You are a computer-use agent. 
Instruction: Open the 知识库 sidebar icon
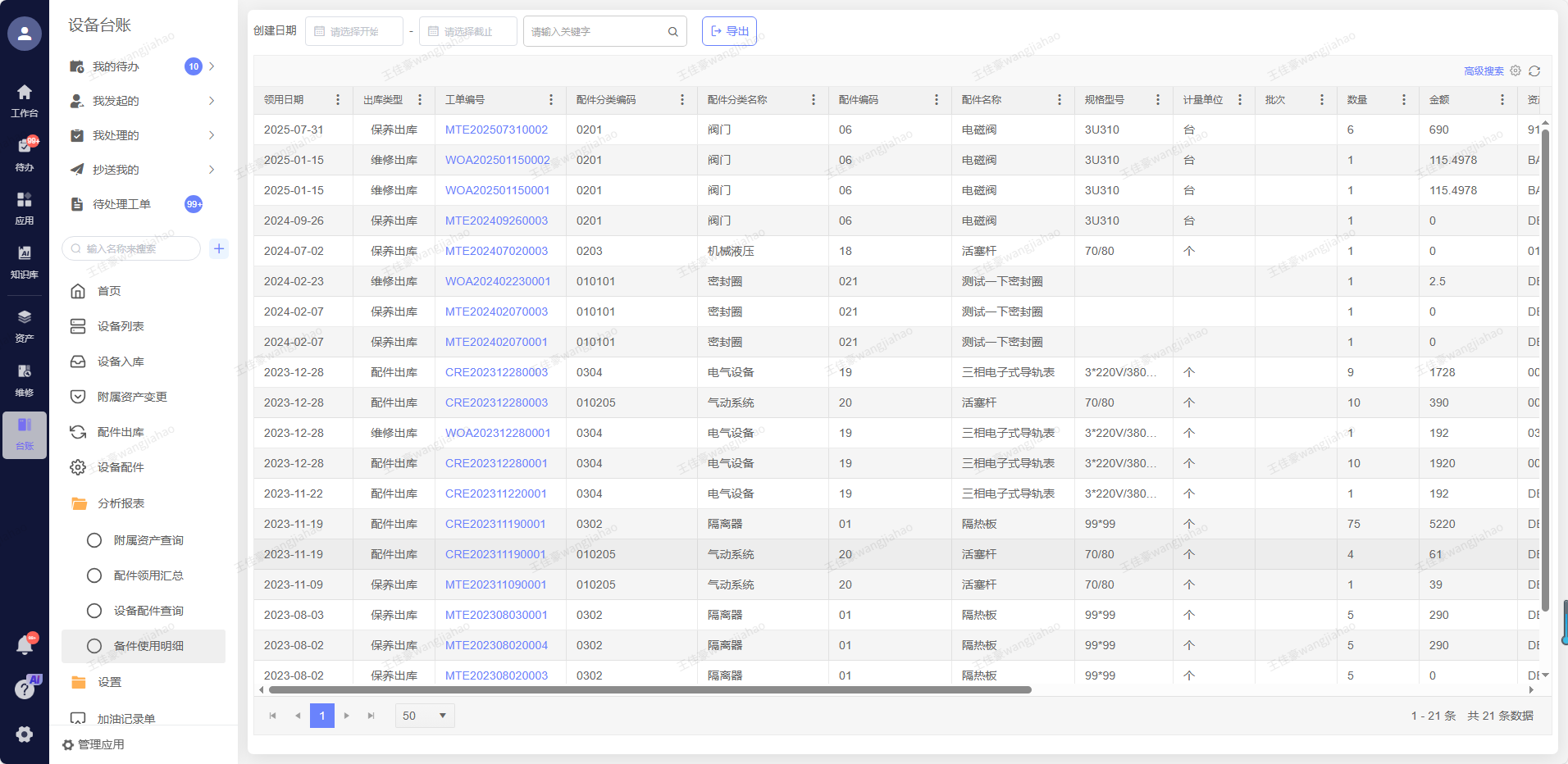(x=25, y=261)
